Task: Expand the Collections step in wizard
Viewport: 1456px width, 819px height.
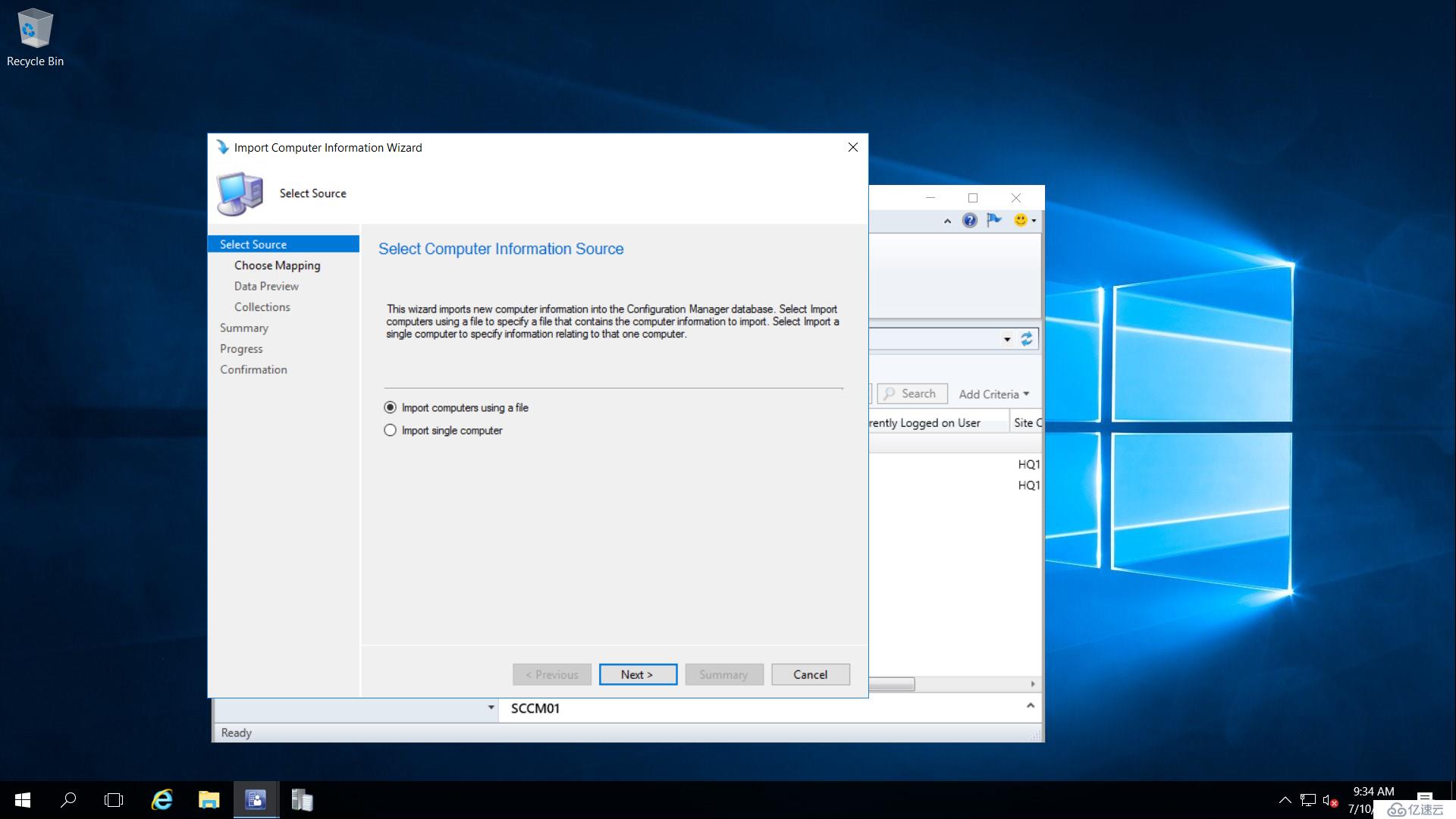Action: [260, 306]
